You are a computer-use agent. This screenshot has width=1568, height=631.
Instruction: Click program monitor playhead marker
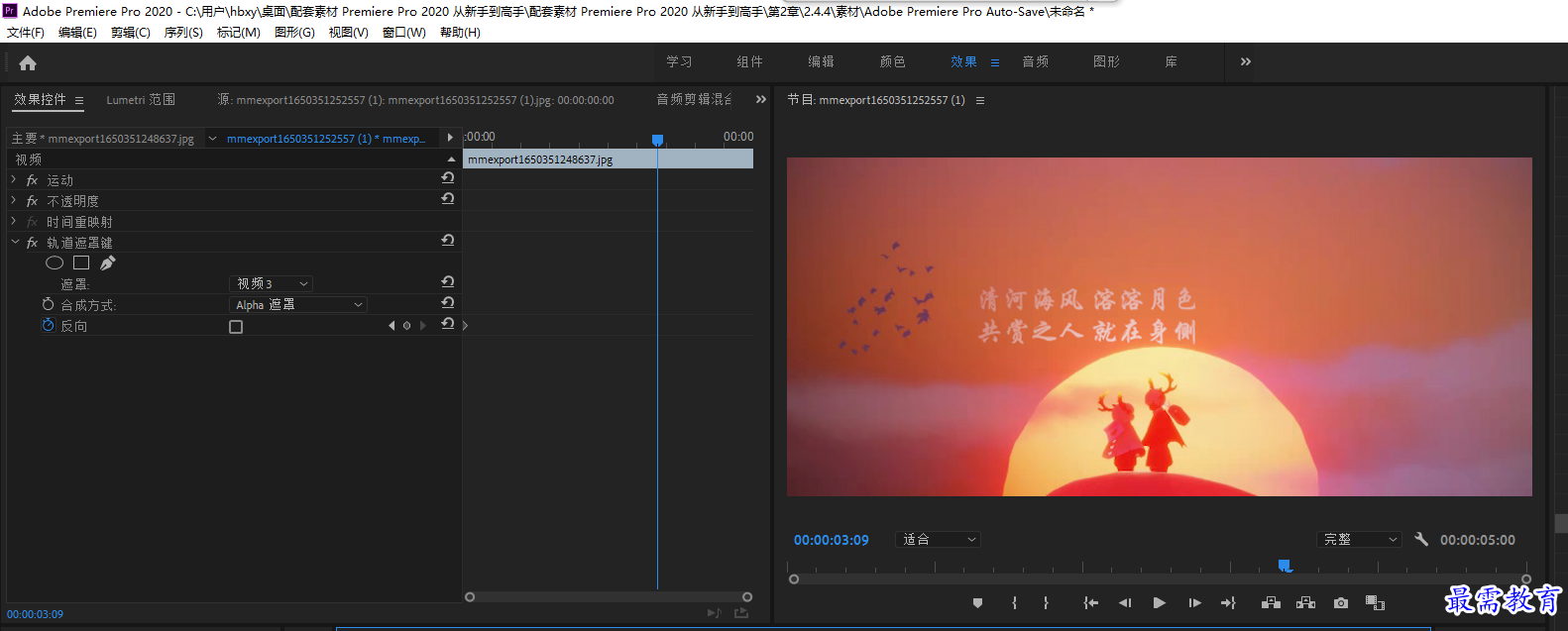[x=1285, y=566]
